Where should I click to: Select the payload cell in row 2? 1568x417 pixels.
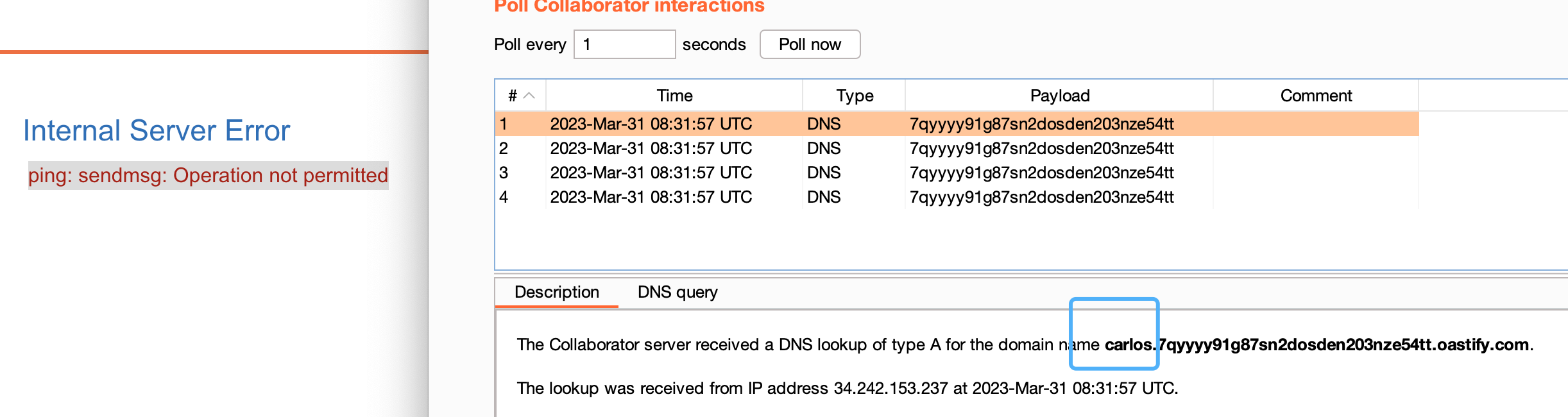tap(1041, 148)
